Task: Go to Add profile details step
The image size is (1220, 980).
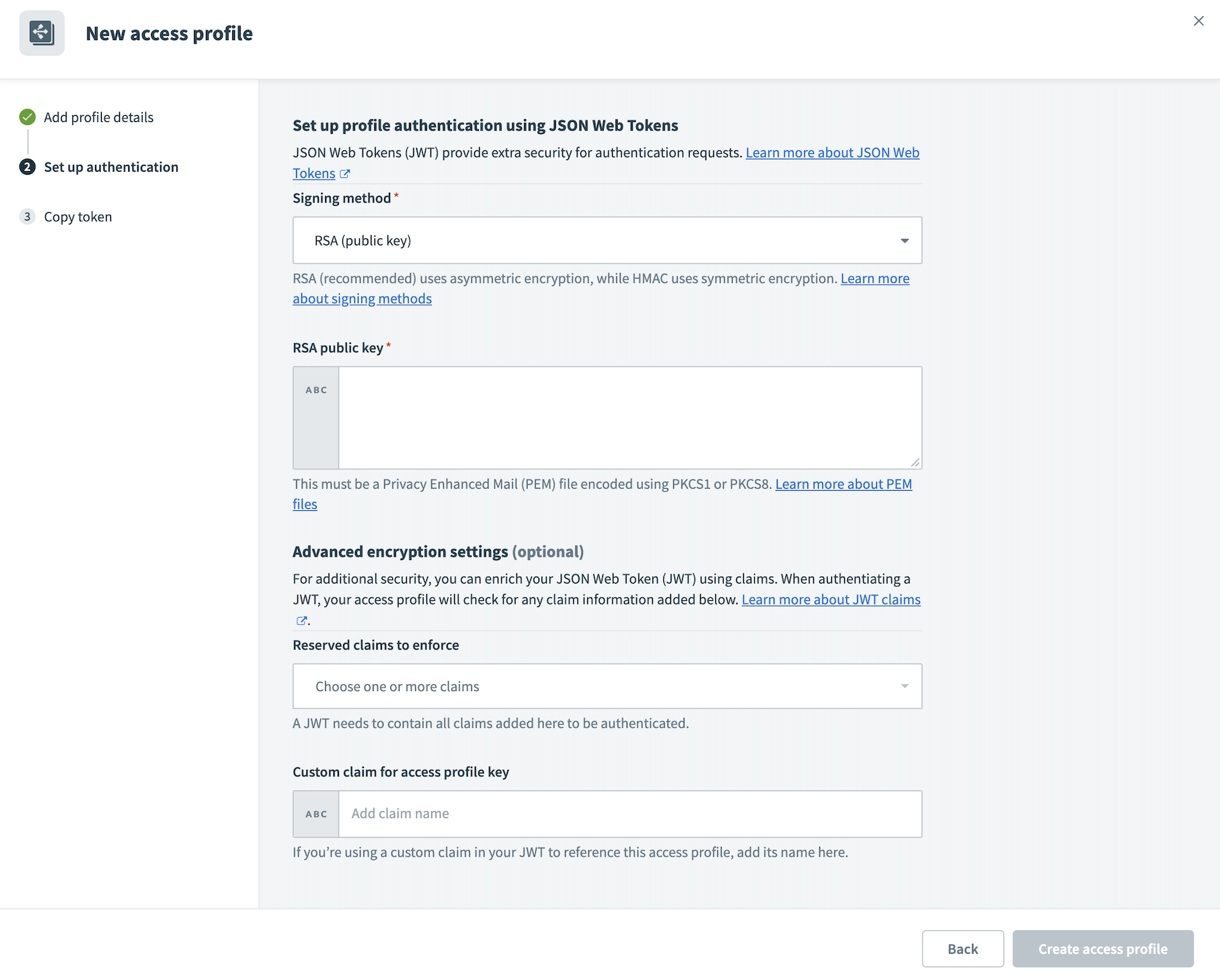Action: pos(98,117)
